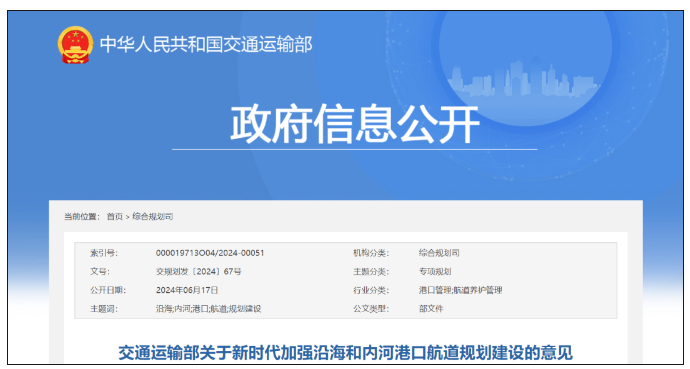Click the 公开日期 field label
The image size is (690, 369).
click(108, 290)
